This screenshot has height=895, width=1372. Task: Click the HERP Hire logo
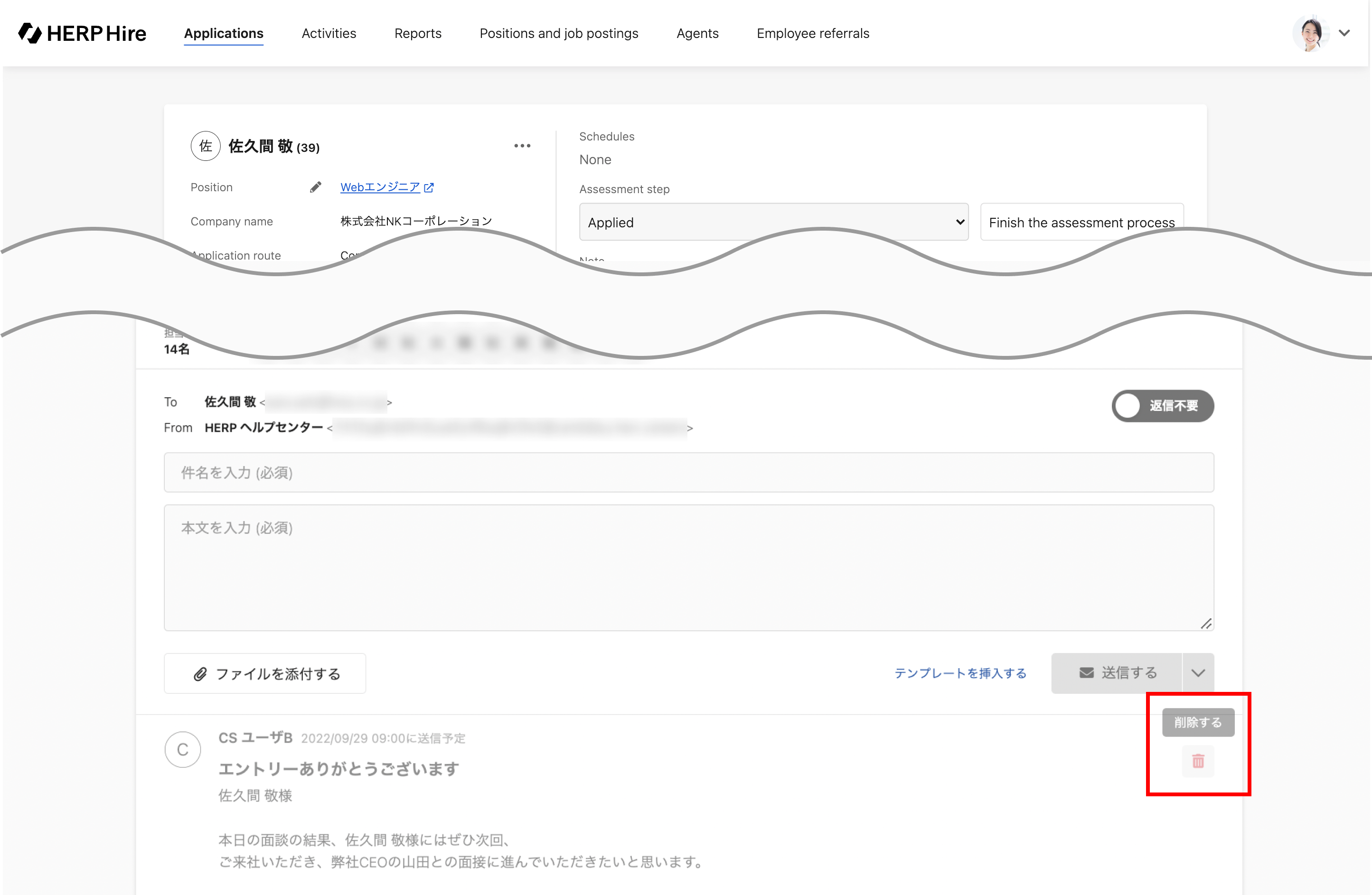pyautogui.click(x=83, y=33)
